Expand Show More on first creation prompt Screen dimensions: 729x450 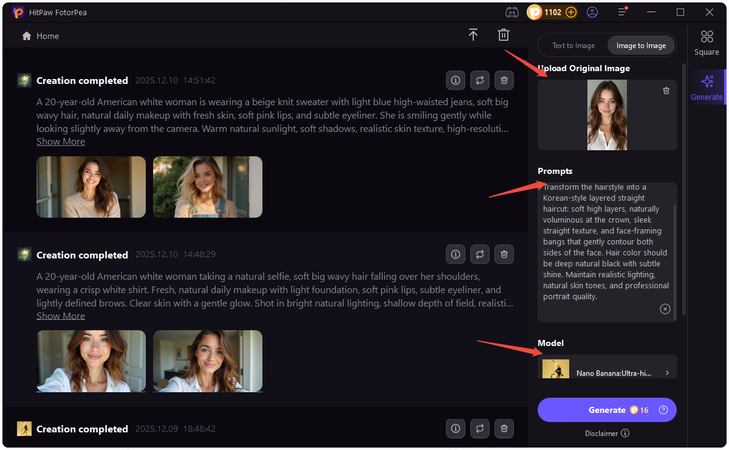[61, 142]
